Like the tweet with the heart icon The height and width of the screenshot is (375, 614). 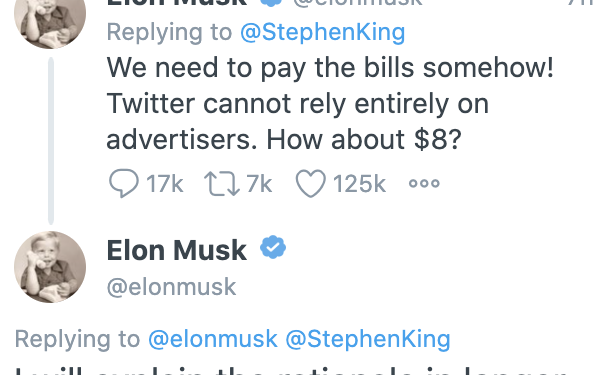311,183
